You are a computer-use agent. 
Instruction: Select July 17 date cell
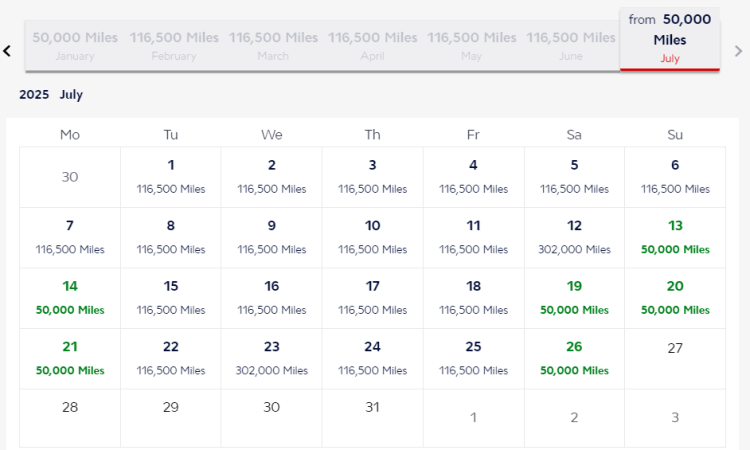373,298
